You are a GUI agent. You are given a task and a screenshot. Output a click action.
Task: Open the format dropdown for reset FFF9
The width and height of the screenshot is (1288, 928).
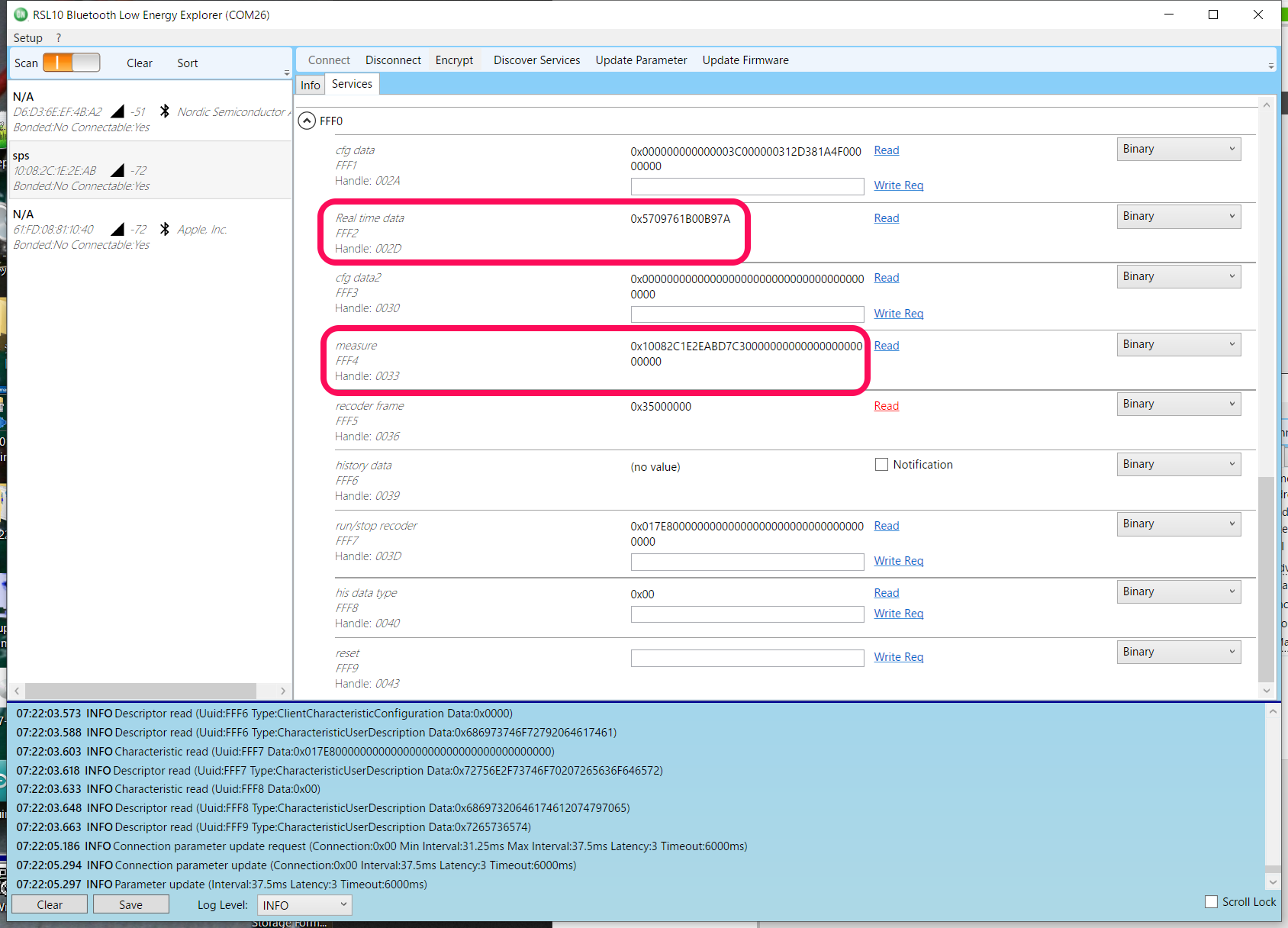pyautogui.click(x=1179, y=652)
